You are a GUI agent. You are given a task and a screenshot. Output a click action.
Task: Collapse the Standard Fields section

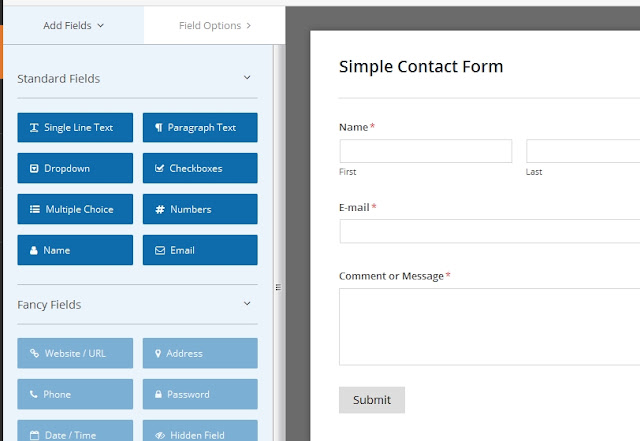point(247,78)
